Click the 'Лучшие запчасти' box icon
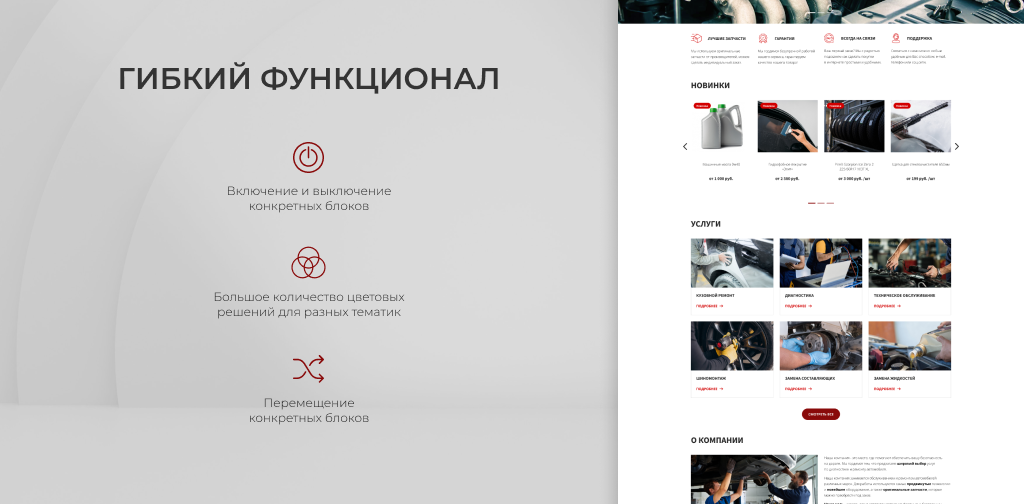 tap(695, 38)
